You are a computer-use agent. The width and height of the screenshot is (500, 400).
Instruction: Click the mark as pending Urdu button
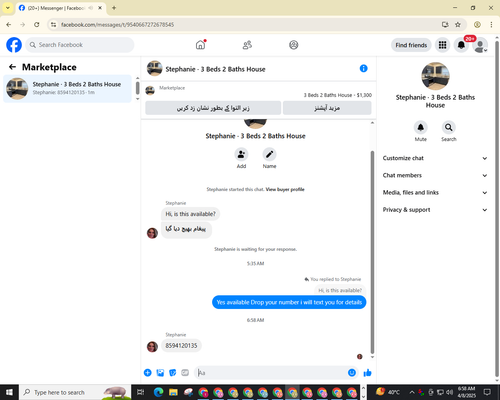[213, 108]
